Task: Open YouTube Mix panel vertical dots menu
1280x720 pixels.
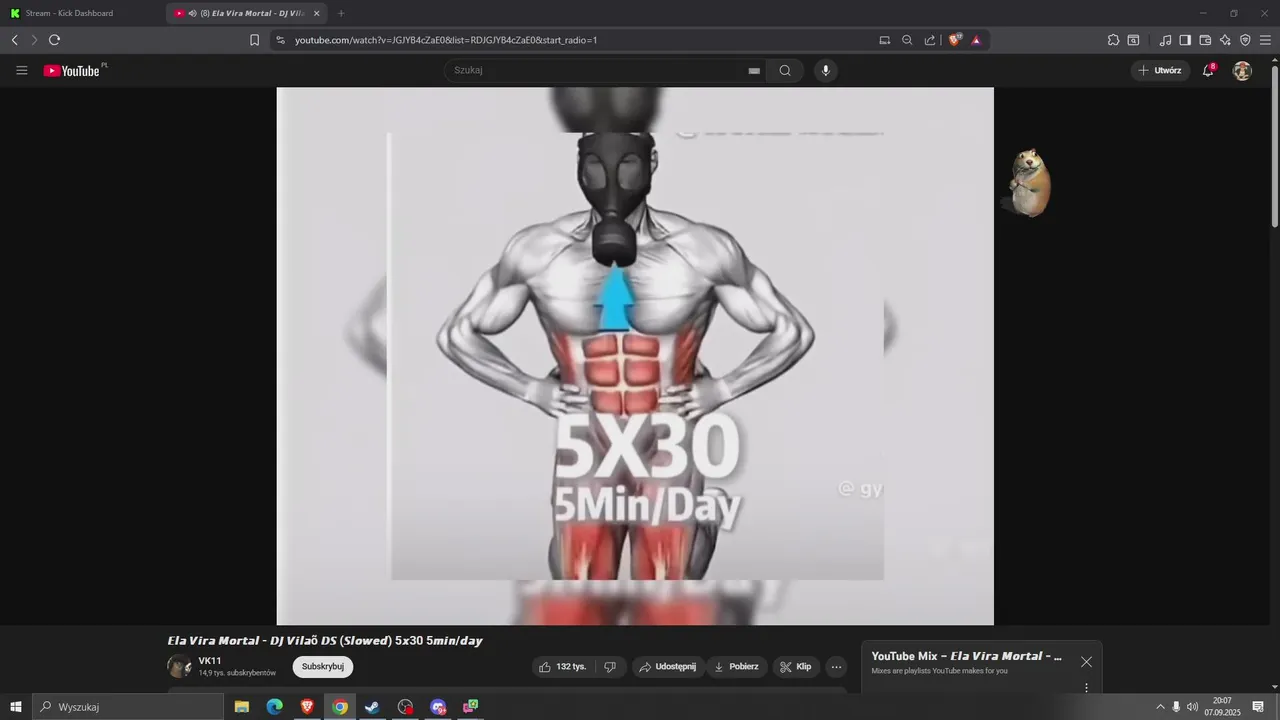Action: (x=1086, y=688)
